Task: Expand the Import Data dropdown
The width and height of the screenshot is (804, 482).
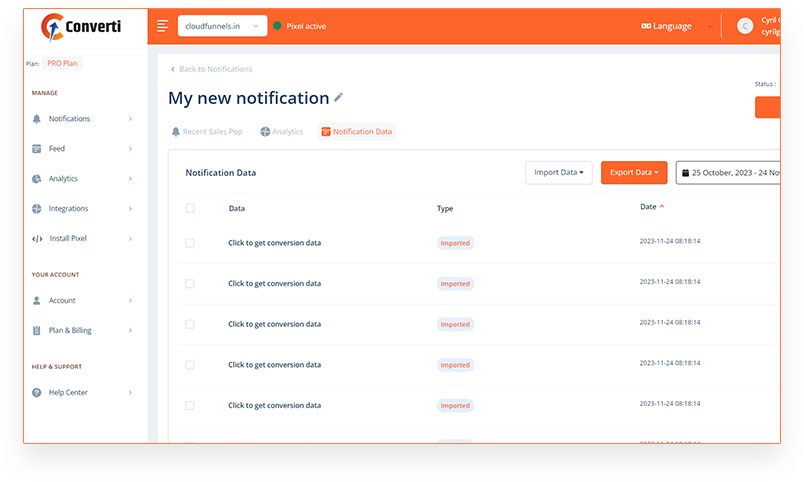Action: pos(559,172)
